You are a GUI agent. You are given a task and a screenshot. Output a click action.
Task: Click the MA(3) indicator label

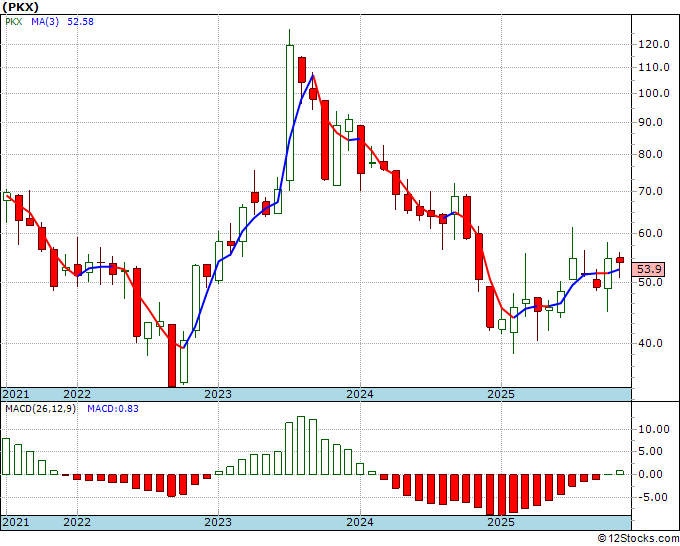coord(45,21)
